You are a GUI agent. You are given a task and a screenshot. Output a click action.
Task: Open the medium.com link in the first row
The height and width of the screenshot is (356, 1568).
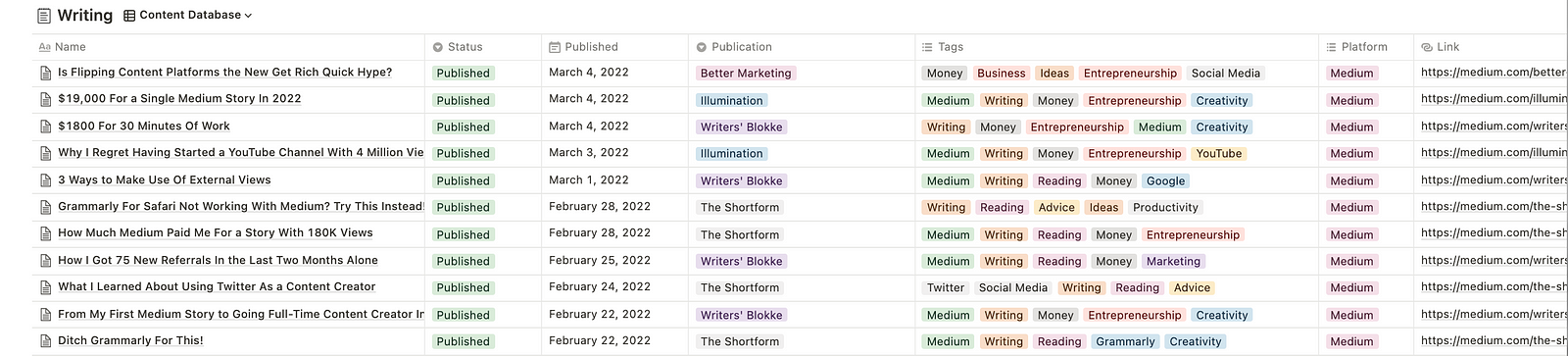point(1494,73)
